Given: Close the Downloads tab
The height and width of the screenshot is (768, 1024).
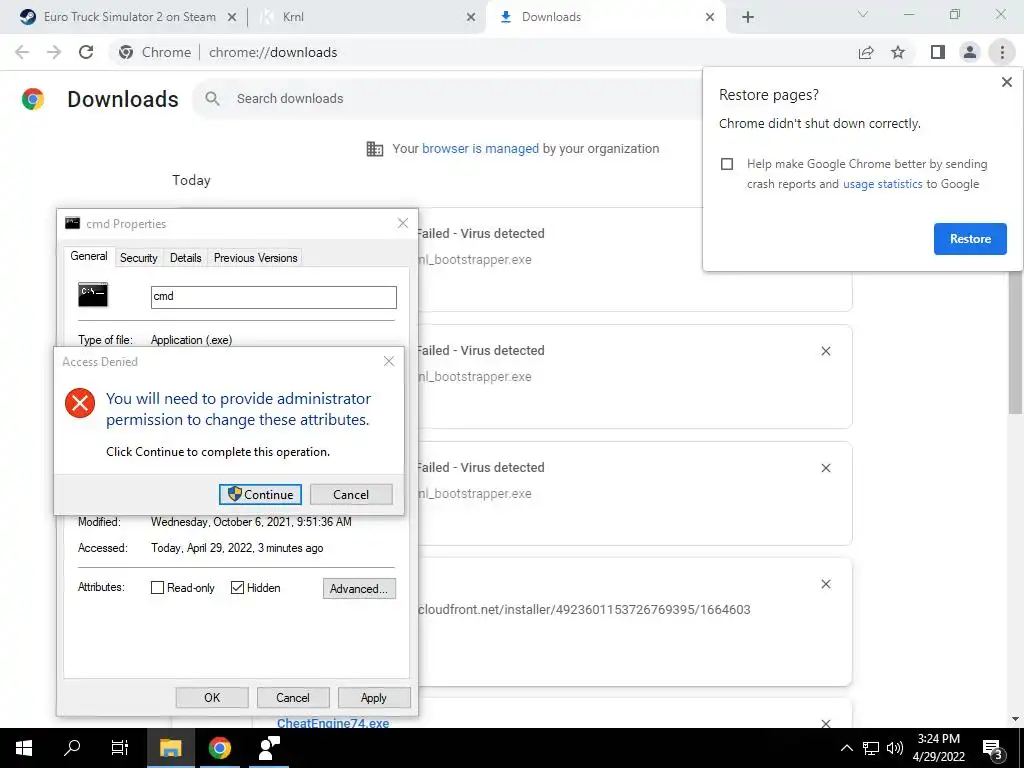Looking at the screenshot, I should 710,17.
